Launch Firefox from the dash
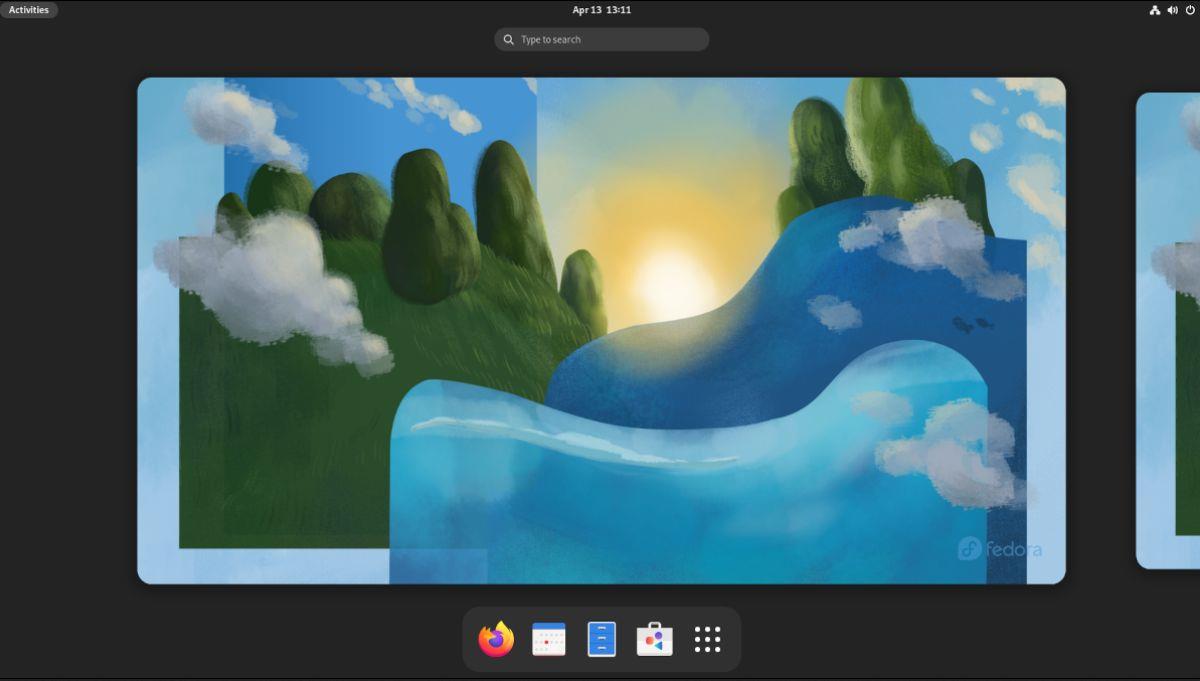Screen dimensions: 1200x681 click(x=494, y=637)
